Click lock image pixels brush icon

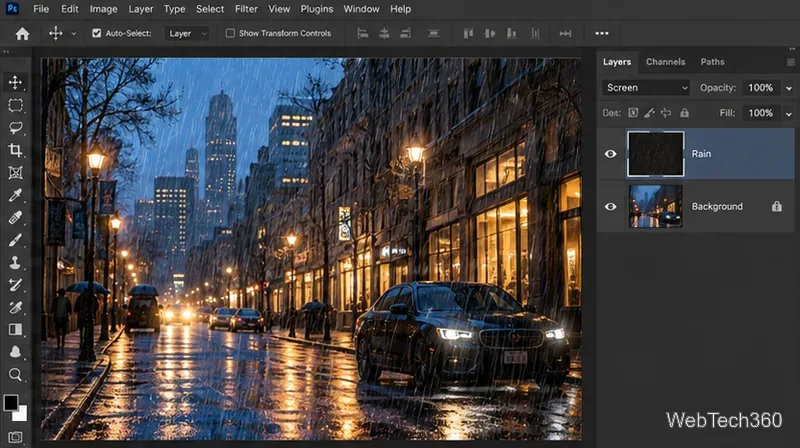(x=649, y=113)
